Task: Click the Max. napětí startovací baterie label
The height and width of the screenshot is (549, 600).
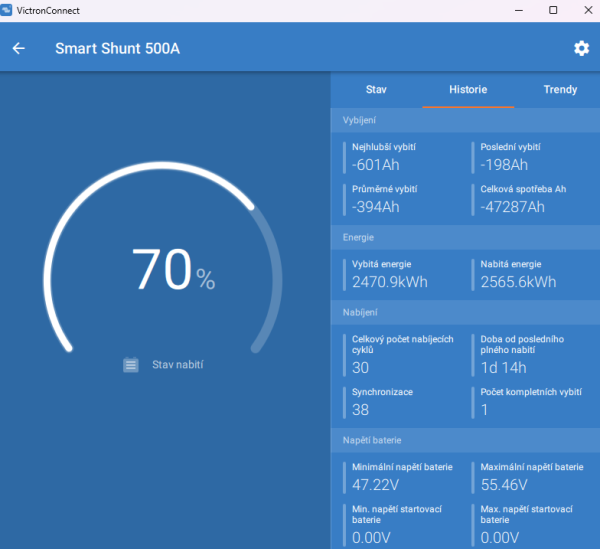Action: pos(527,514)
